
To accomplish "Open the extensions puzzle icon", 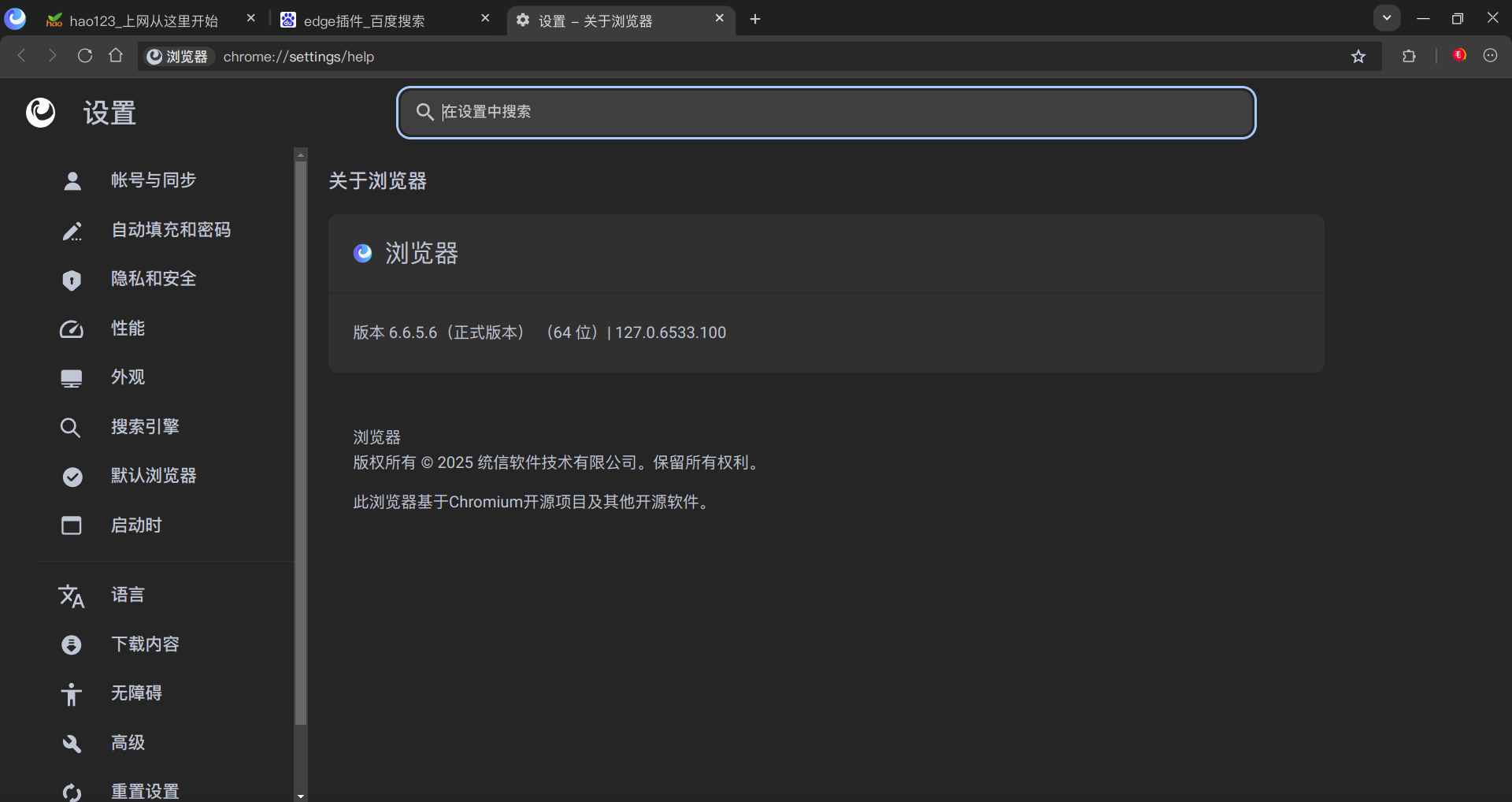I will (x=1409, y=56).
